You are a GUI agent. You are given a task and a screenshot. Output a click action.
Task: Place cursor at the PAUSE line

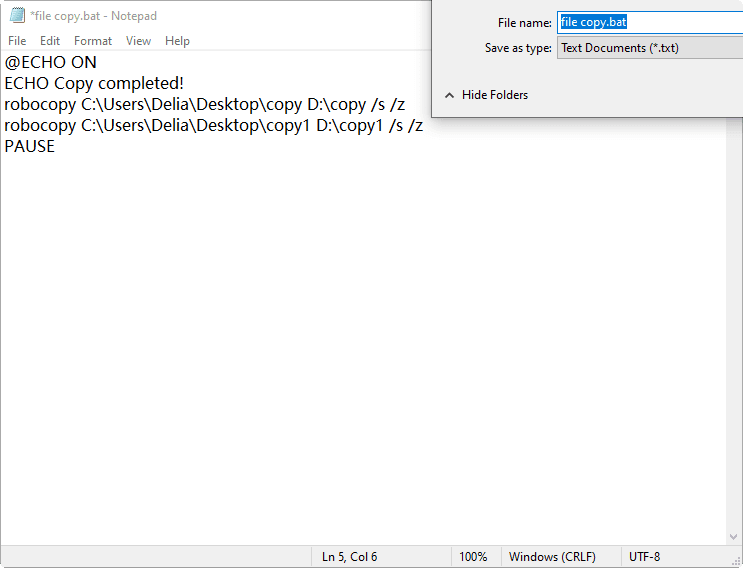[30, 147]
